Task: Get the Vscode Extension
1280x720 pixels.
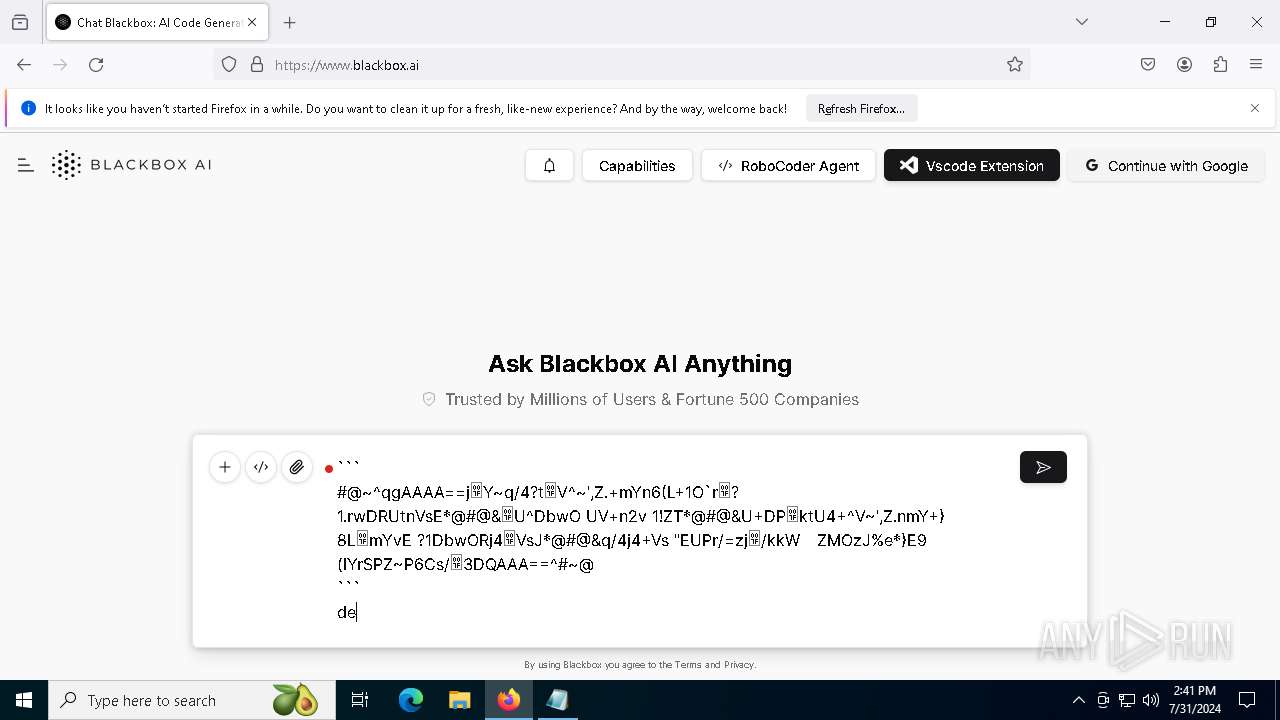Action: click(972, 166)
